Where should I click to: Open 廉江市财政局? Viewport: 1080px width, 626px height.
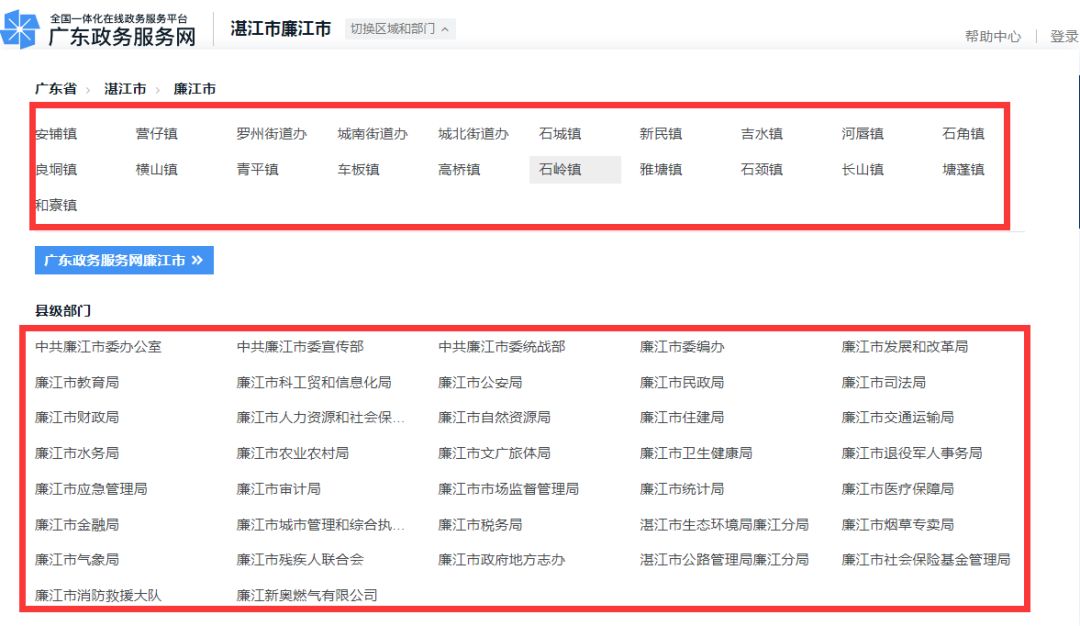(77, 417)
